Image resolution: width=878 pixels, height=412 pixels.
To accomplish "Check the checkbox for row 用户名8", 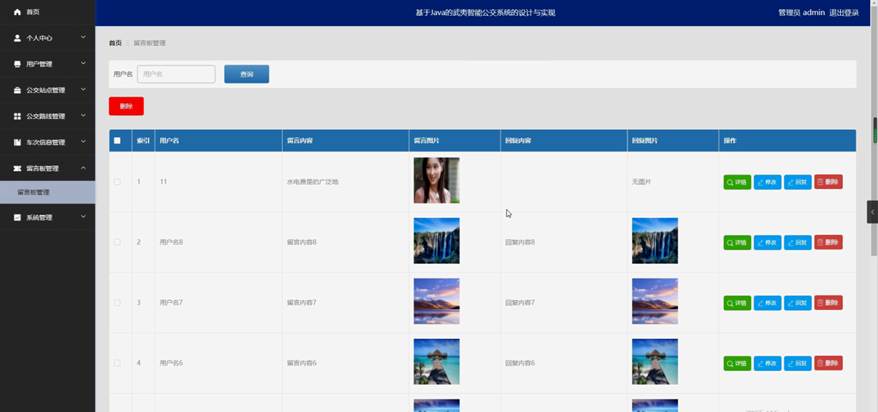I will (117, 242).
